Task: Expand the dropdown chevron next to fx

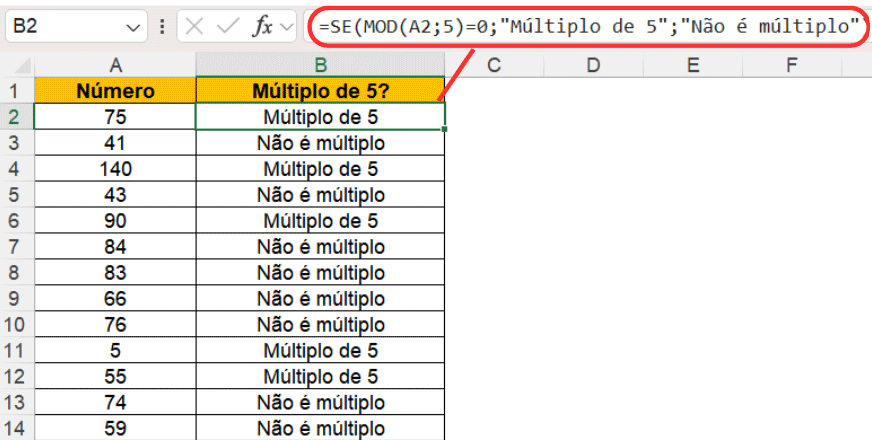Action: click(x=287, y=27)
